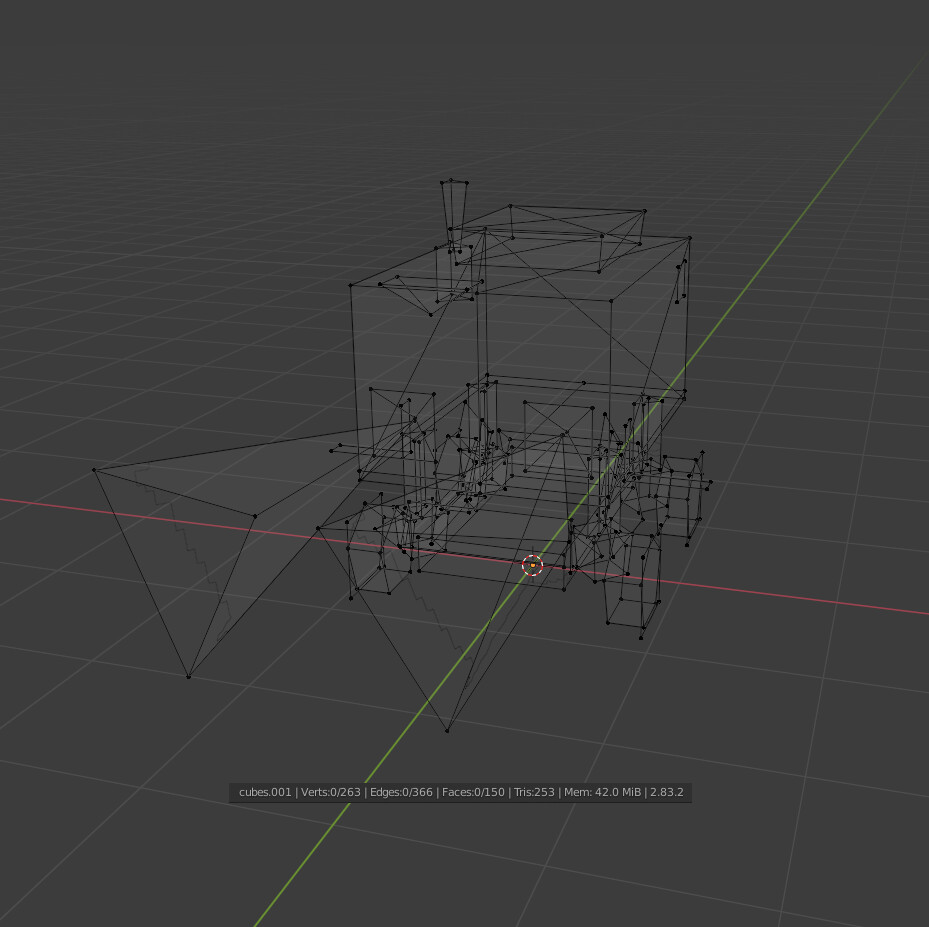Click the Edges:0/366 statistic
The height and width of the screenshot is (927, 929).
[401, 792]
